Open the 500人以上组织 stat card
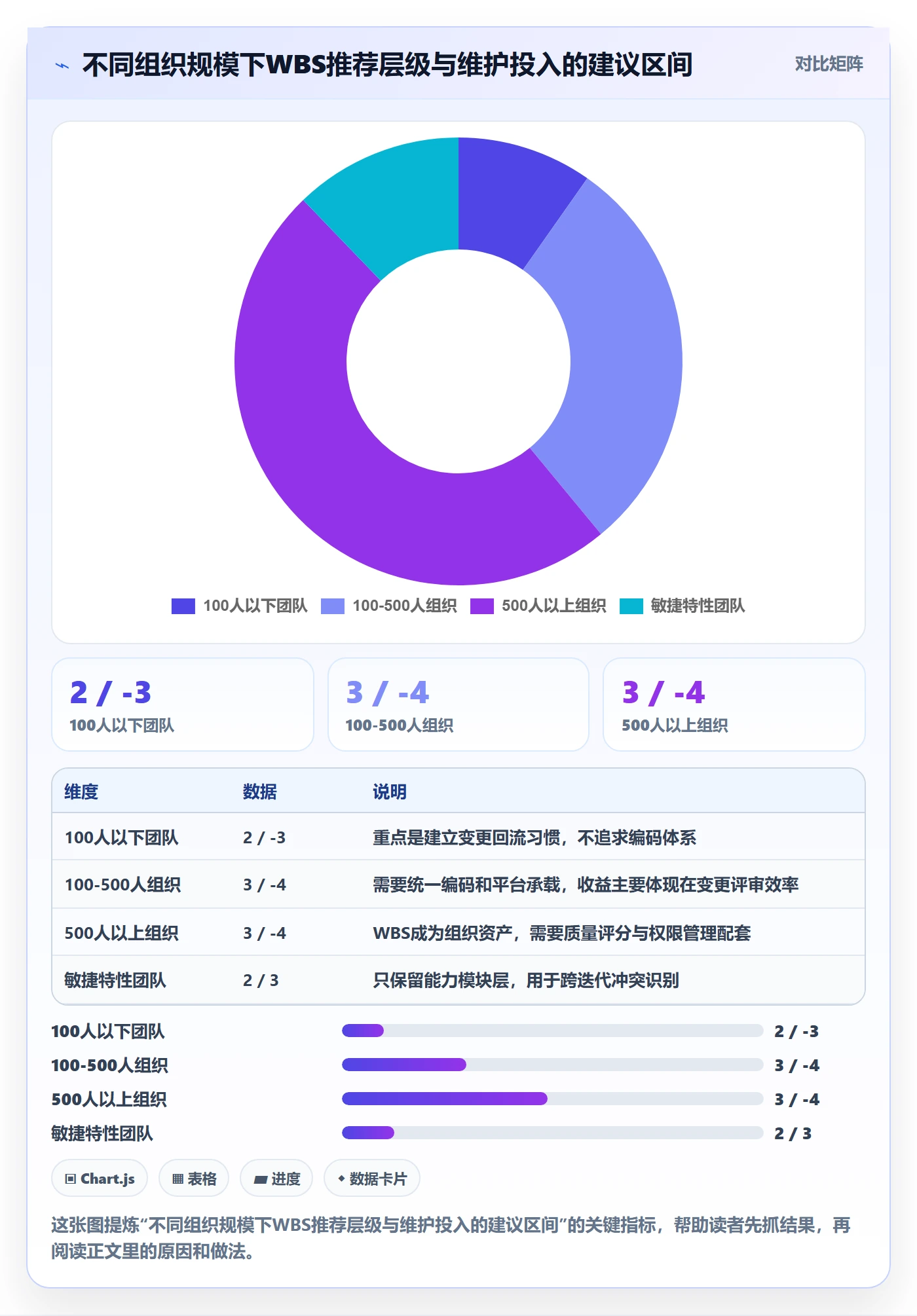Viewport: 917px width, 1316px height. pos(734,704)
